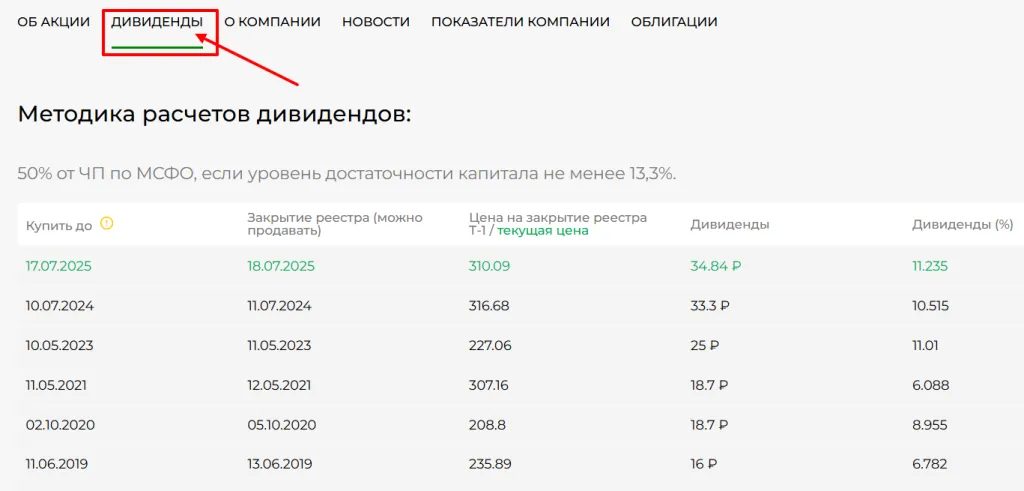Go to the "НОВОСТИ" tab

(x=376, y=22)
